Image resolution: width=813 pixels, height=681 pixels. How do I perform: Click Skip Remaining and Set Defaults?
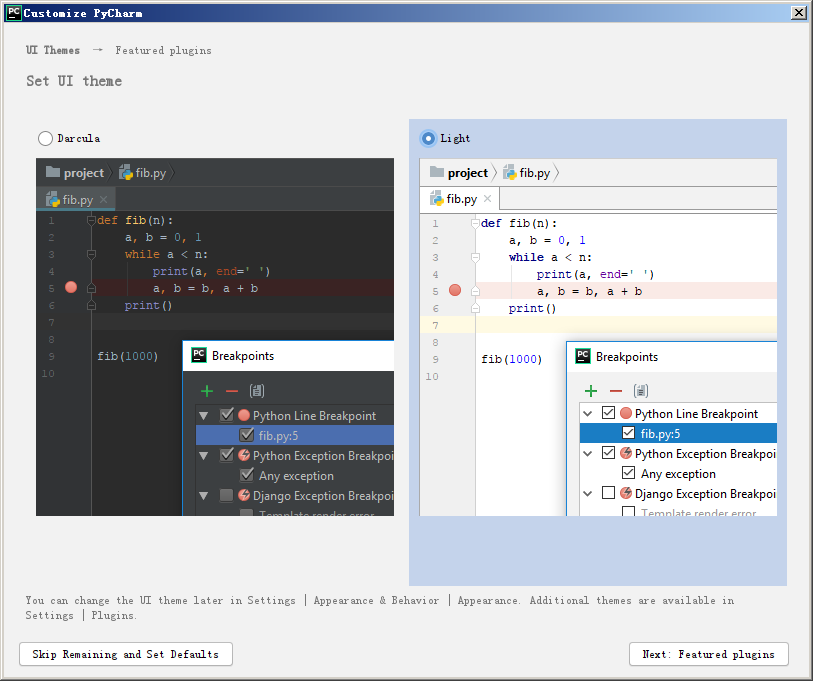tap(125, 654)
